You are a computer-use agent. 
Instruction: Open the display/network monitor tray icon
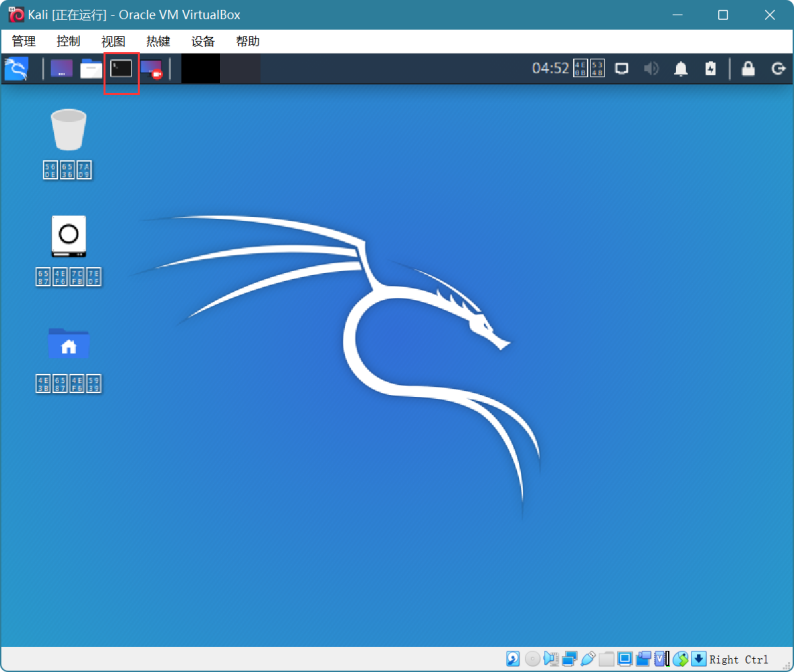click(x=622, y=68)
